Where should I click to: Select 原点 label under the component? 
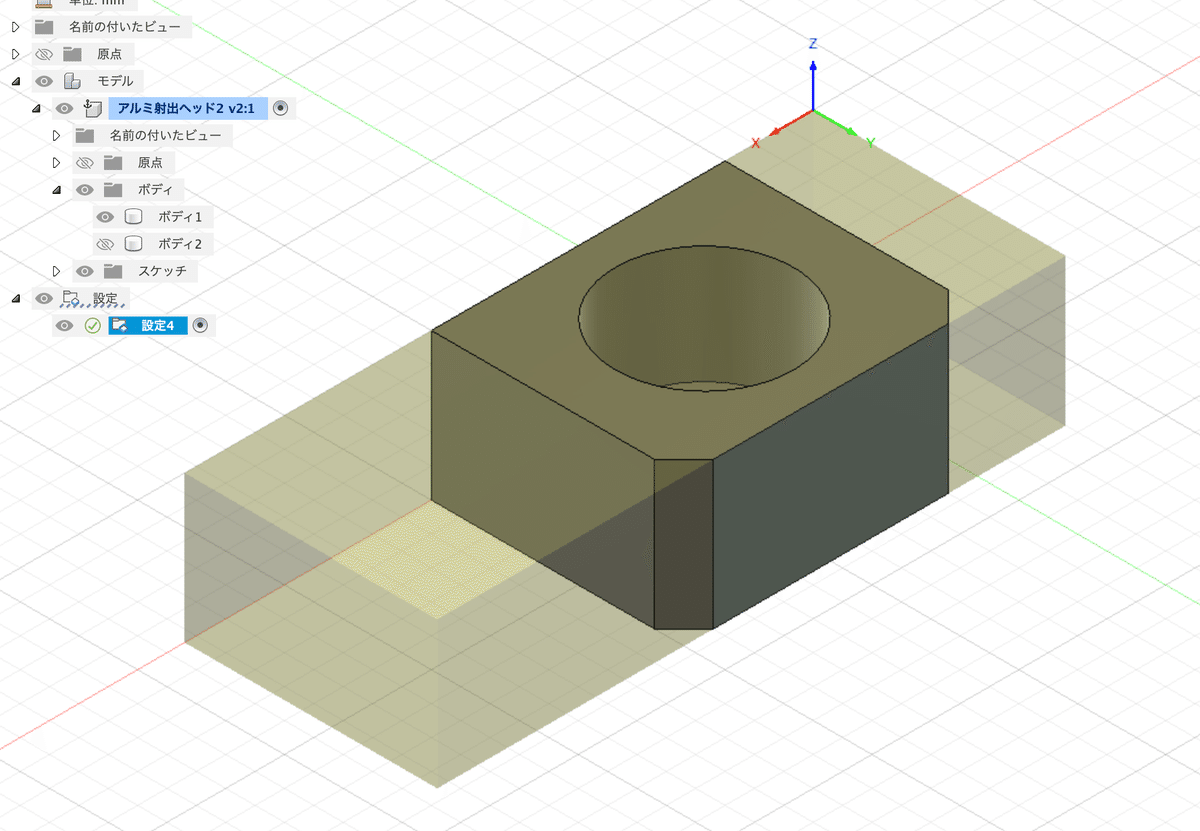(x=152, y=162)
